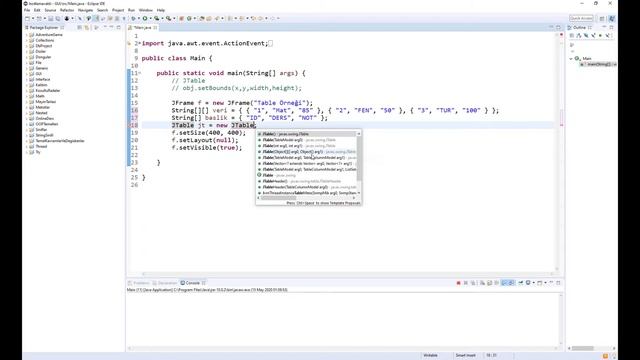Screen dimensions: 640x360
Task: Minimize the Package Explorer view
Action: pos(111,27)
